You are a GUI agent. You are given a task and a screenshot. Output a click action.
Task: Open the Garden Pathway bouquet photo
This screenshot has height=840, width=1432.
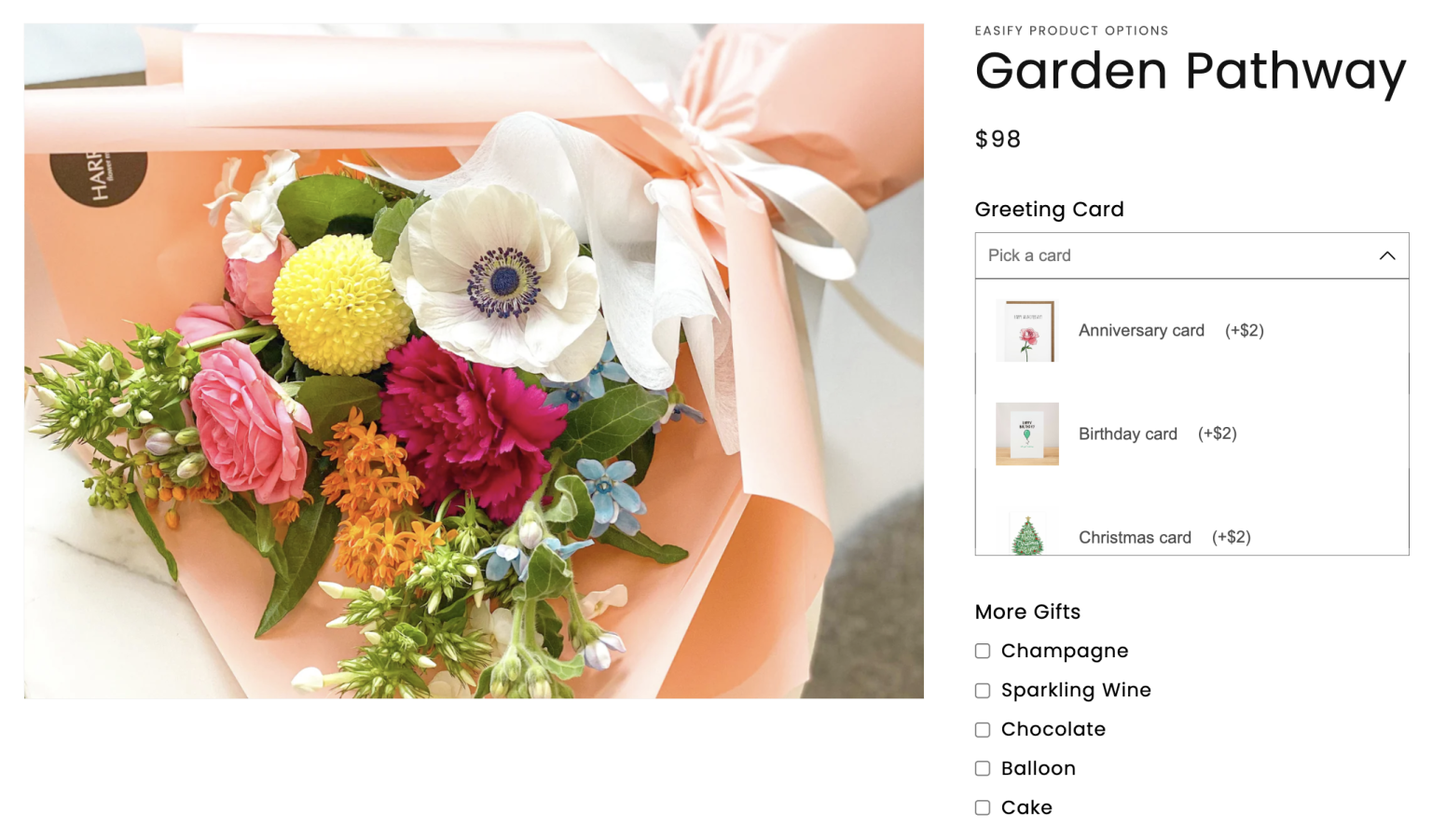[x=474, y=361]
